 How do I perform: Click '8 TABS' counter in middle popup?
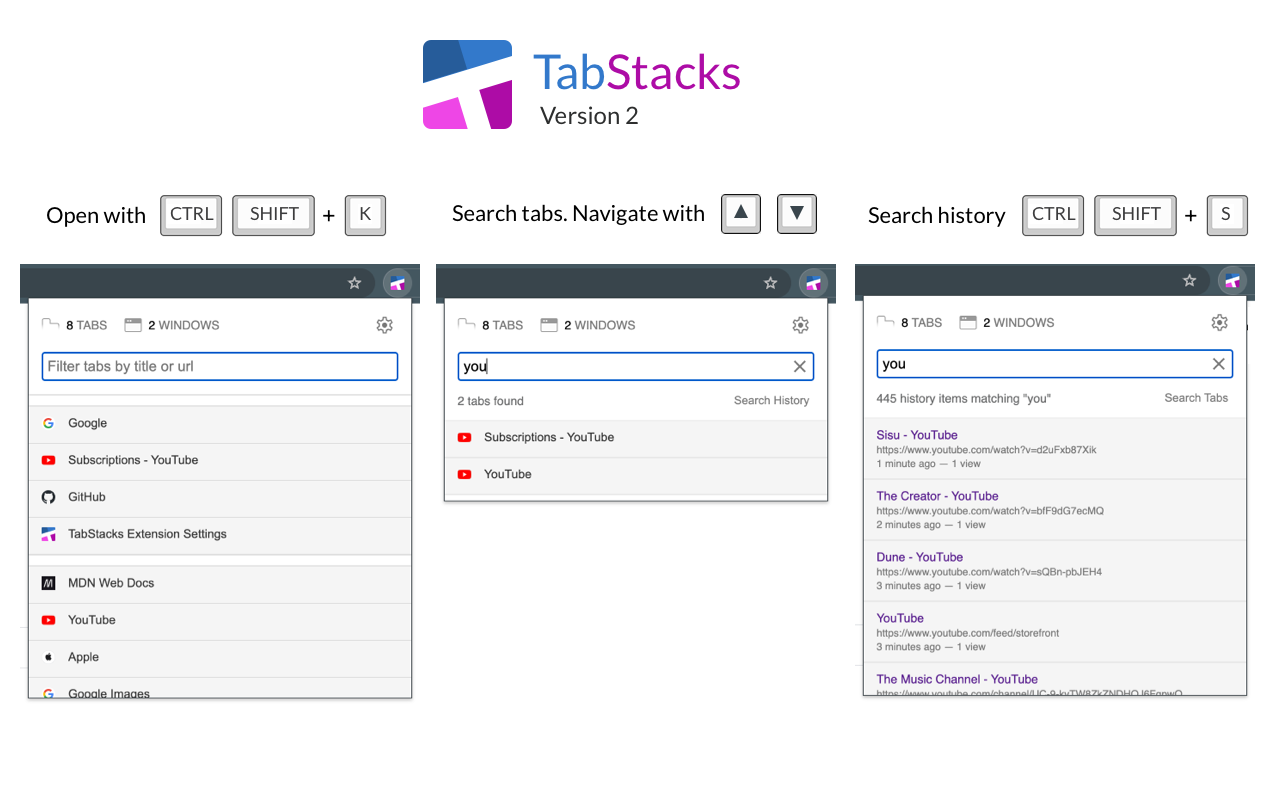[490, 325]
